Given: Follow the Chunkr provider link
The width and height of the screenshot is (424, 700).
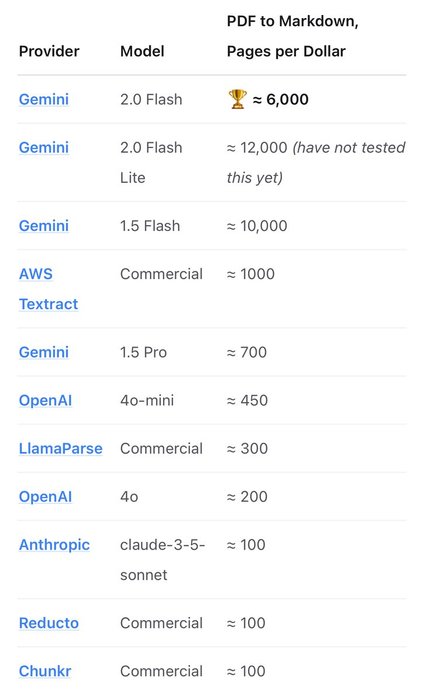Looking at the screenshot, I should pos(45,671).
